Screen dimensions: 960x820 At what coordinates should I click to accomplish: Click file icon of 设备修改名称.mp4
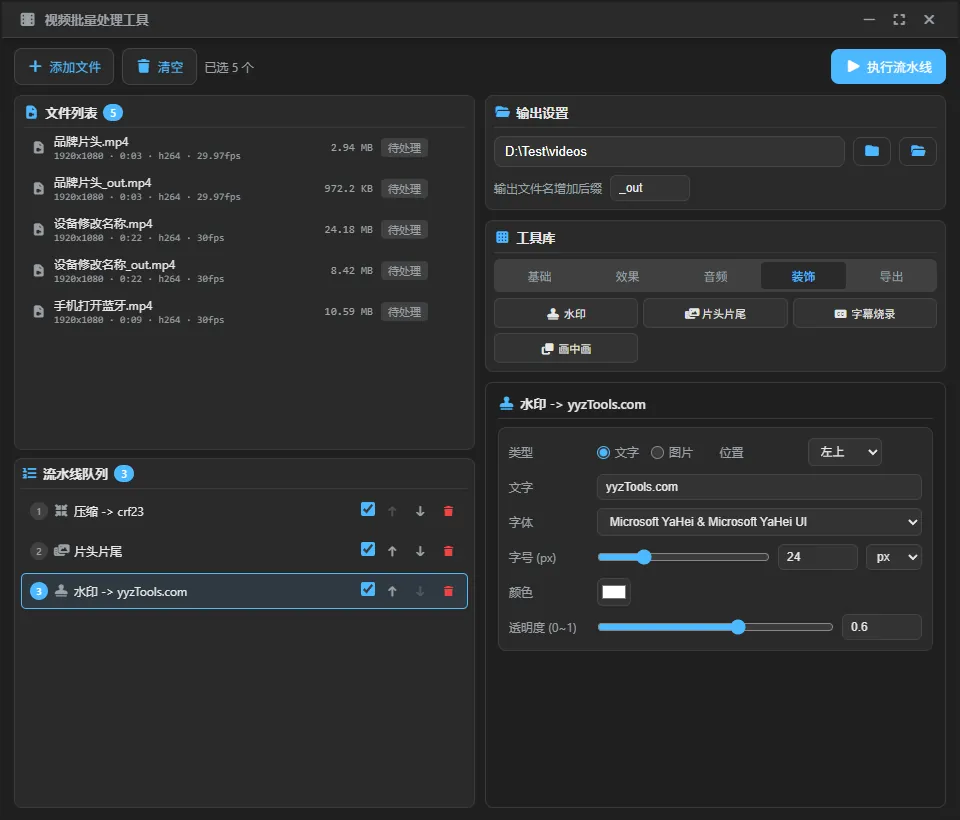39,230
